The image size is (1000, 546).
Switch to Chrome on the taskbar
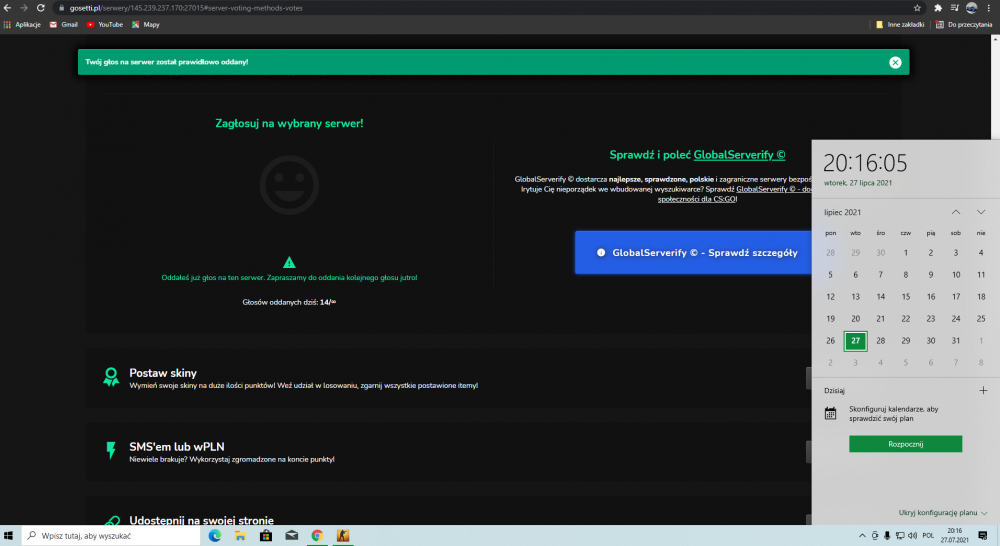tap(317, 536)
